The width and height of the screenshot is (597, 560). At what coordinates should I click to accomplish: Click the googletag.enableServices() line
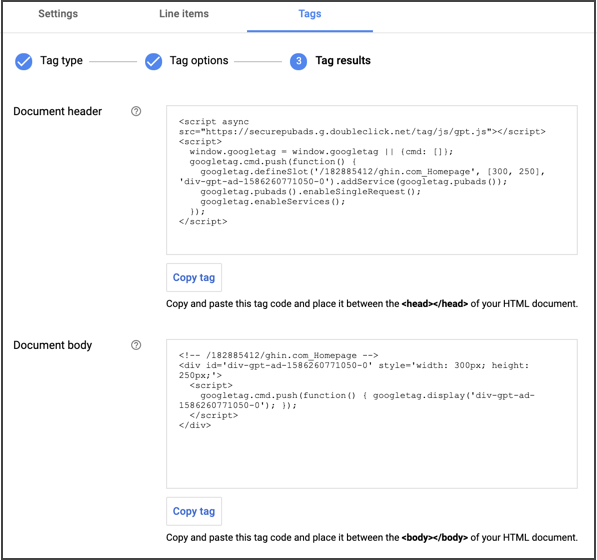click(273, 202)
